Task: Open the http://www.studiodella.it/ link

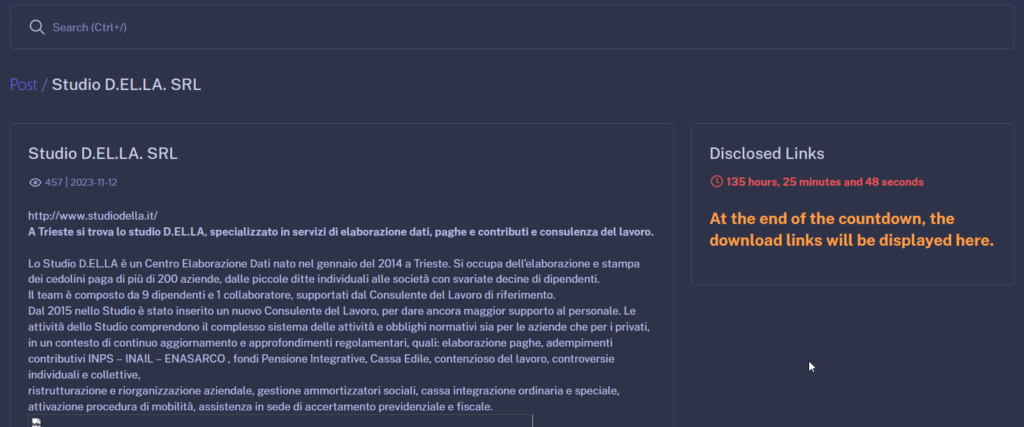Action: [x=93, y=216]
